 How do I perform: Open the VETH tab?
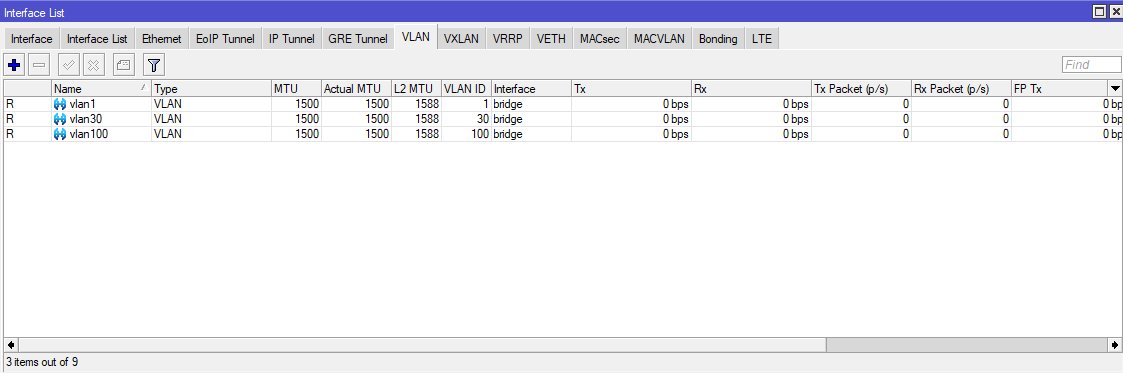(551, 39)
